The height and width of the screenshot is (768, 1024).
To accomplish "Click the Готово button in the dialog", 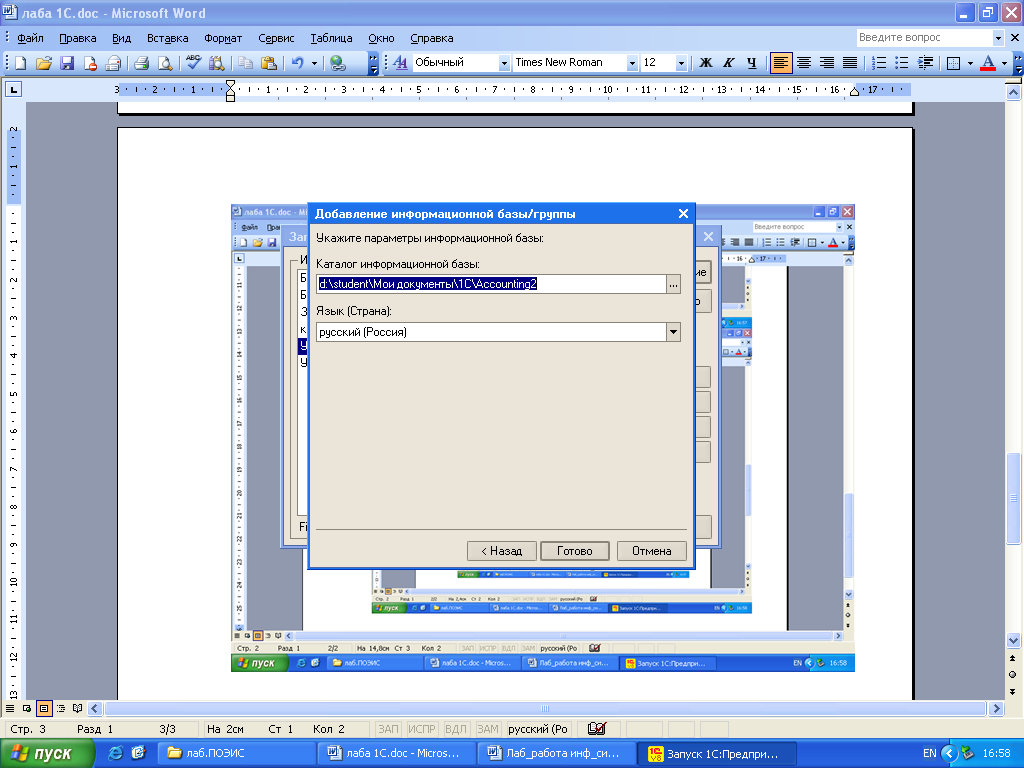I will [575, 551].
